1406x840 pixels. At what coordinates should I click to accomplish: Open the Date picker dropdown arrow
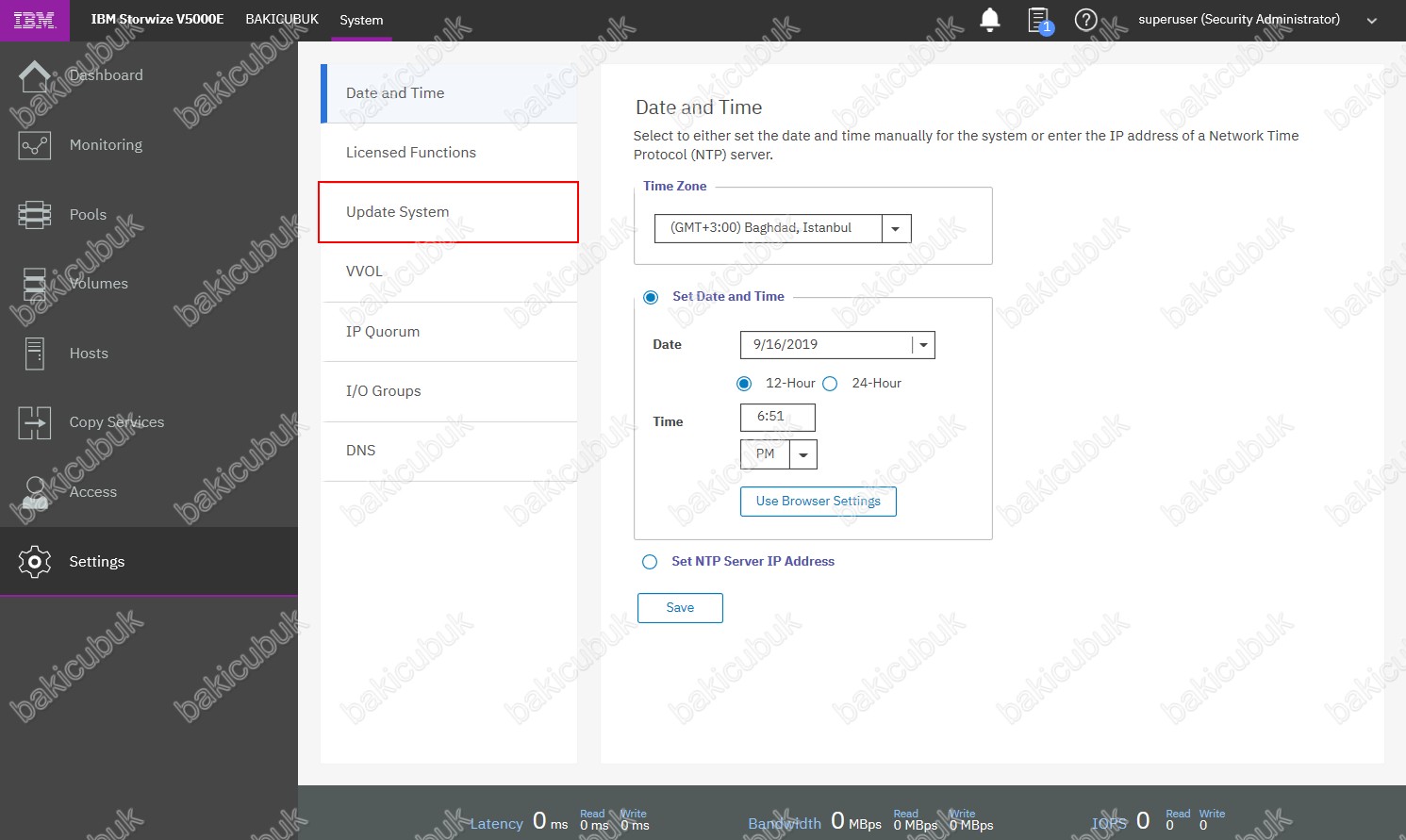pos(923,345)
